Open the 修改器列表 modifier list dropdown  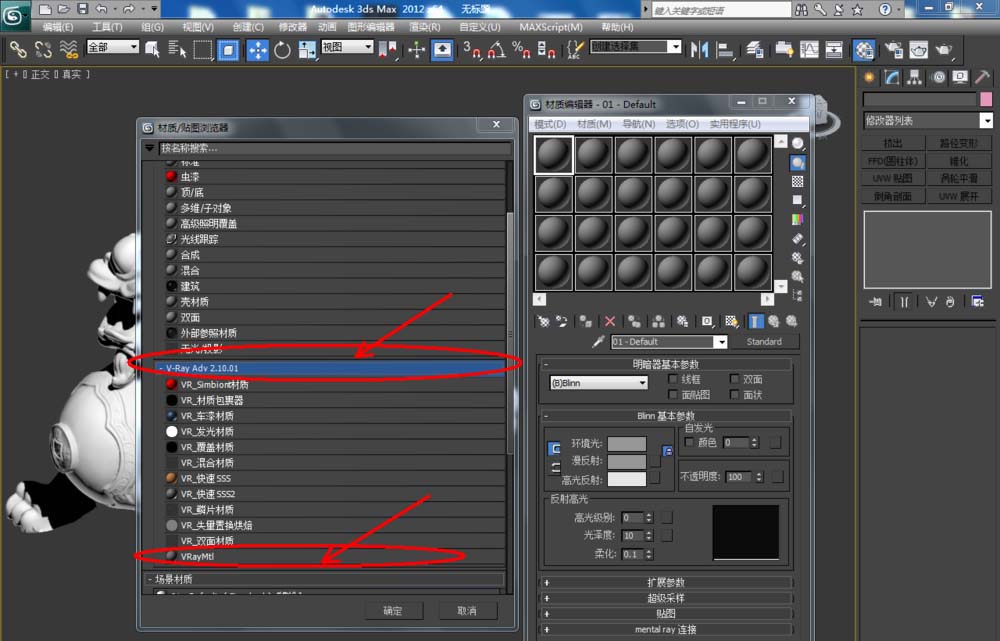(927, 121)
